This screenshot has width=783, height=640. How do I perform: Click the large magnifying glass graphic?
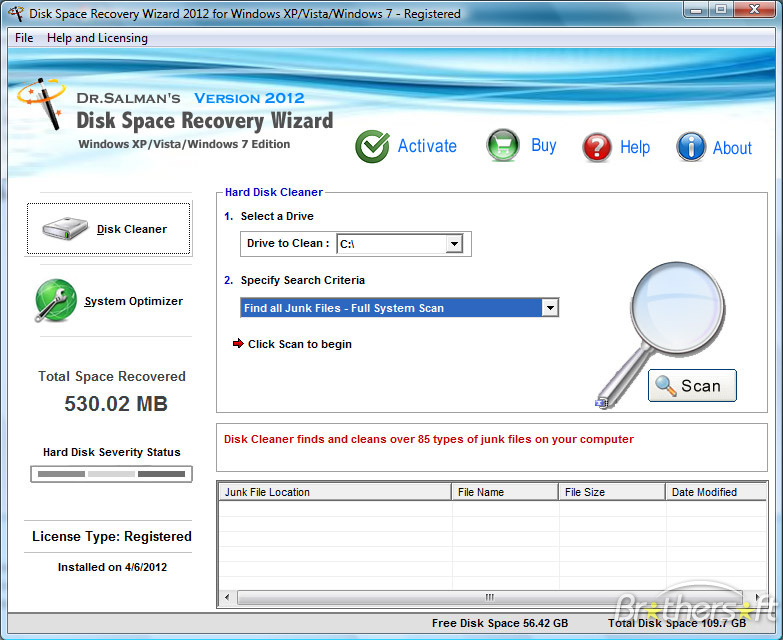click(662, 333)
